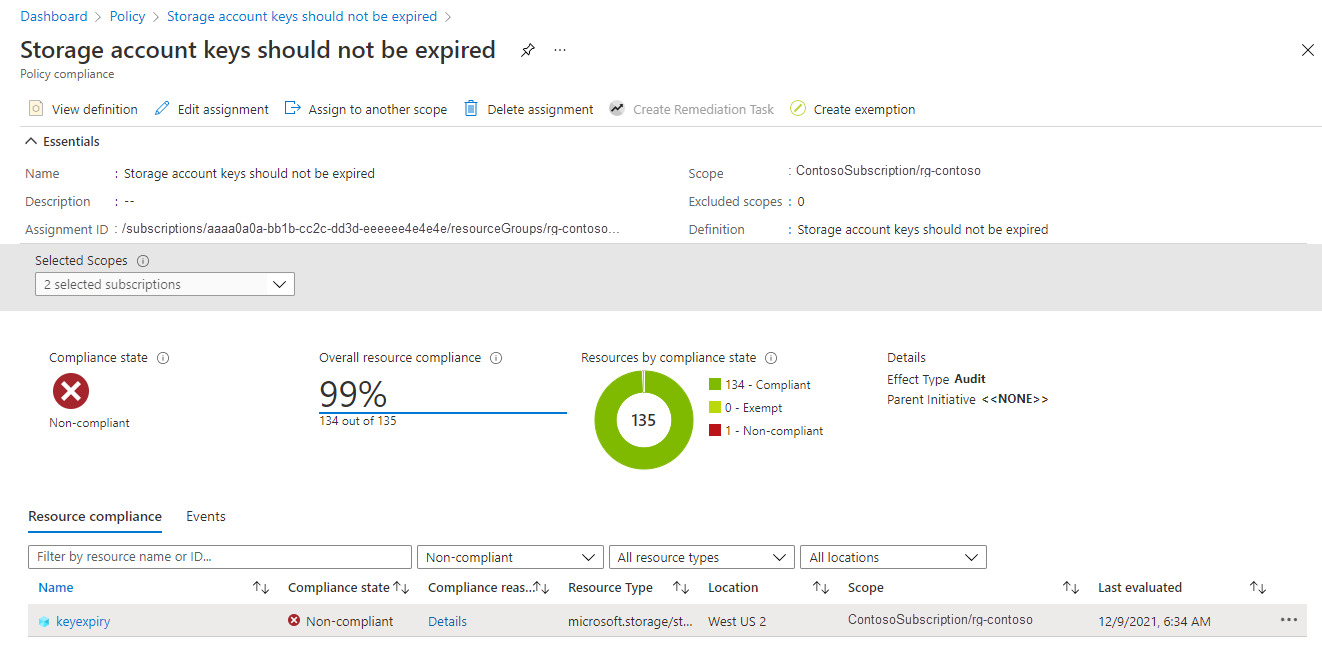The image size is (1322, 671).
Task: Click the West US 2 location cell
Action: coord(737,622)
